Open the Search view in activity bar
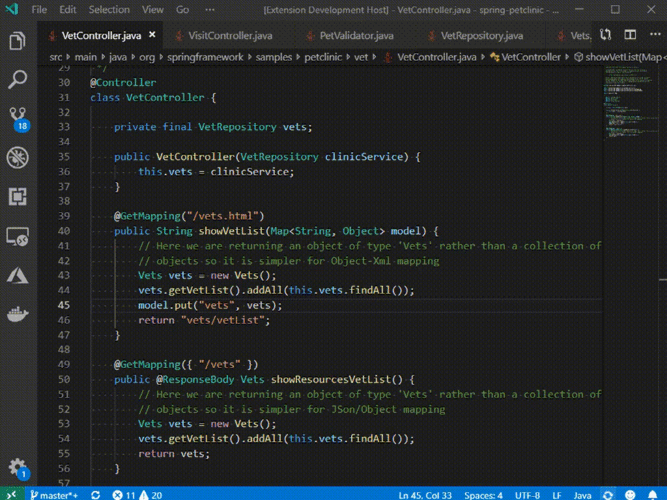 pyautogui.click(x=17, y=80)
